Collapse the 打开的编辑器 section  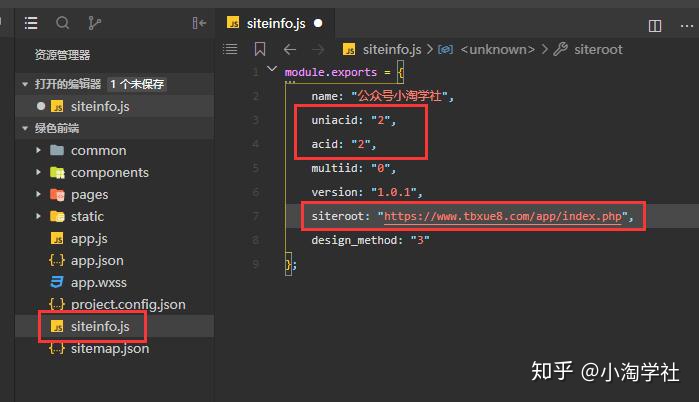pyautogui.click(x=26, y=85)
